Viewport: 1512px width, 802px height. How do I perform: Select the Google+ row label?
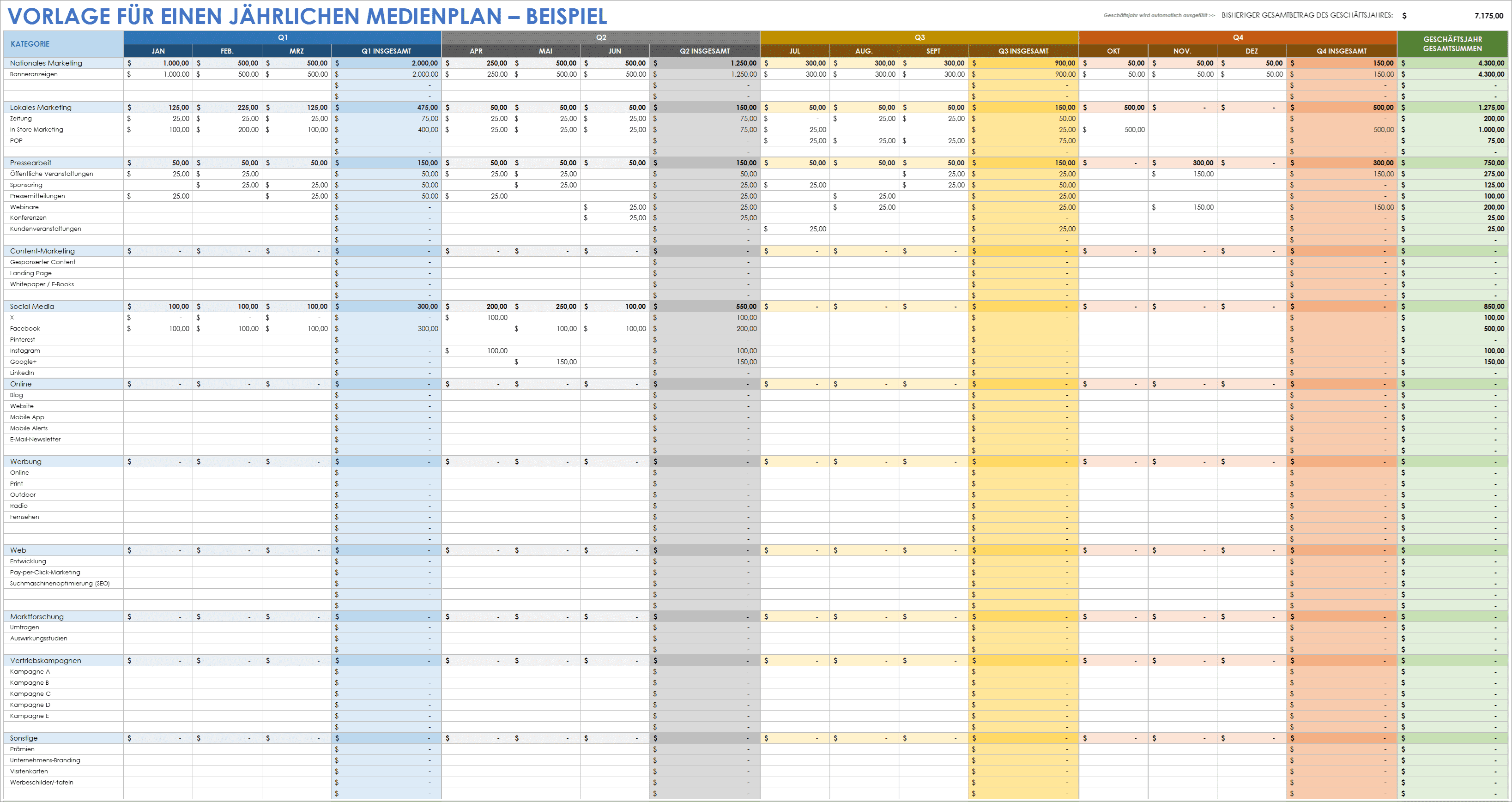pos(23,362)
